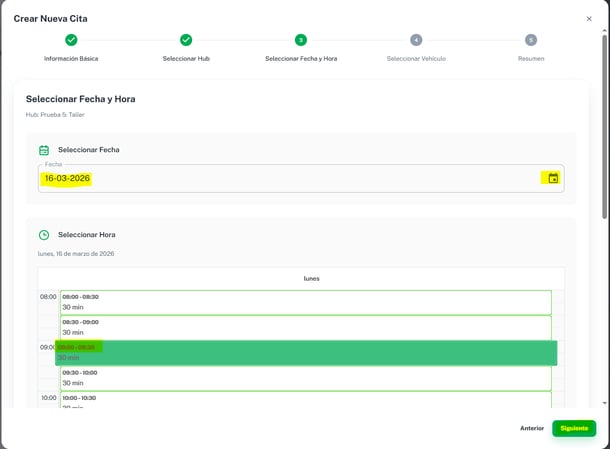Click the Fecha input showing 16-03-2026

[301, 178]
